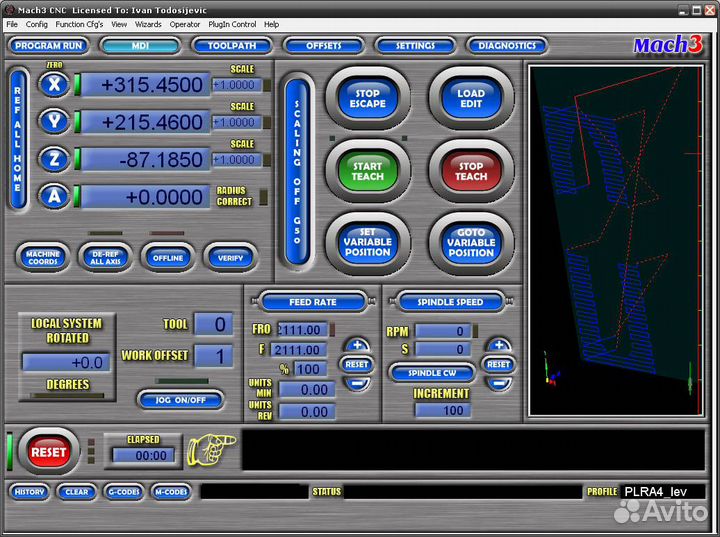
Task: Click the MDI command input line
Action: click(x=472, y=449)
